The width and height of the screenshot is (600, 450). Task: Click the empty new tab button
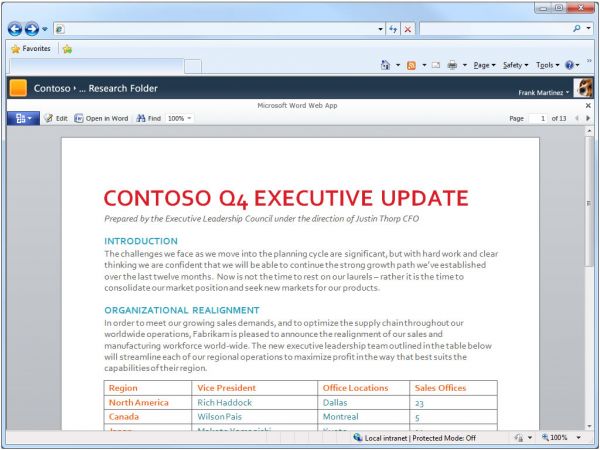193,66
